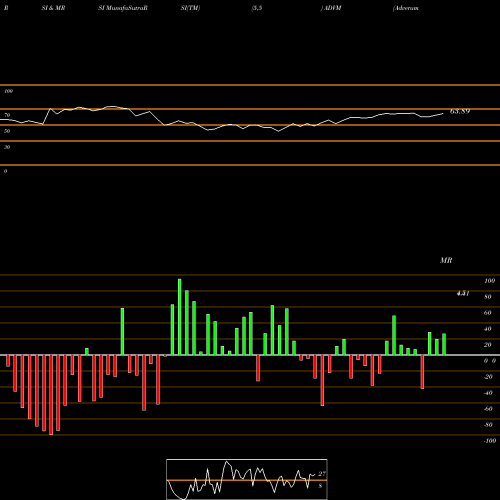Viewport: 500px width, 500px height.
Task: Click the longest red MR bar
Action: [51, 395]
